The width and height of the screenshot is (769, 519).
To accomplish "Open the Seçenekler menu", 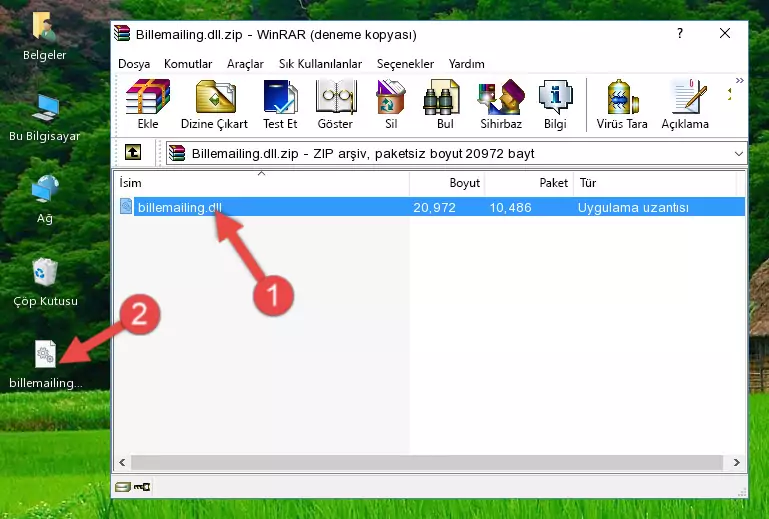I will pos(405,64).
